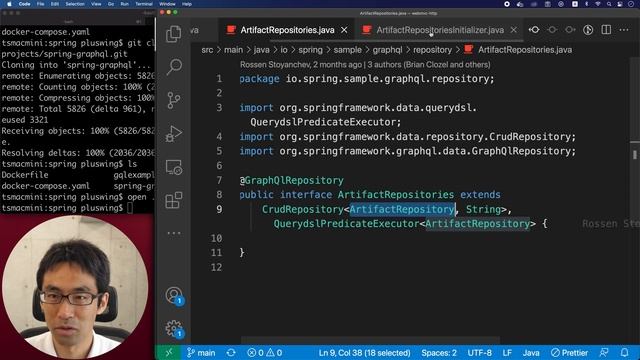Viewport: 640px width, 360px height.
Task: Expand the main breadcrumb segment
Action: [233, 50]
